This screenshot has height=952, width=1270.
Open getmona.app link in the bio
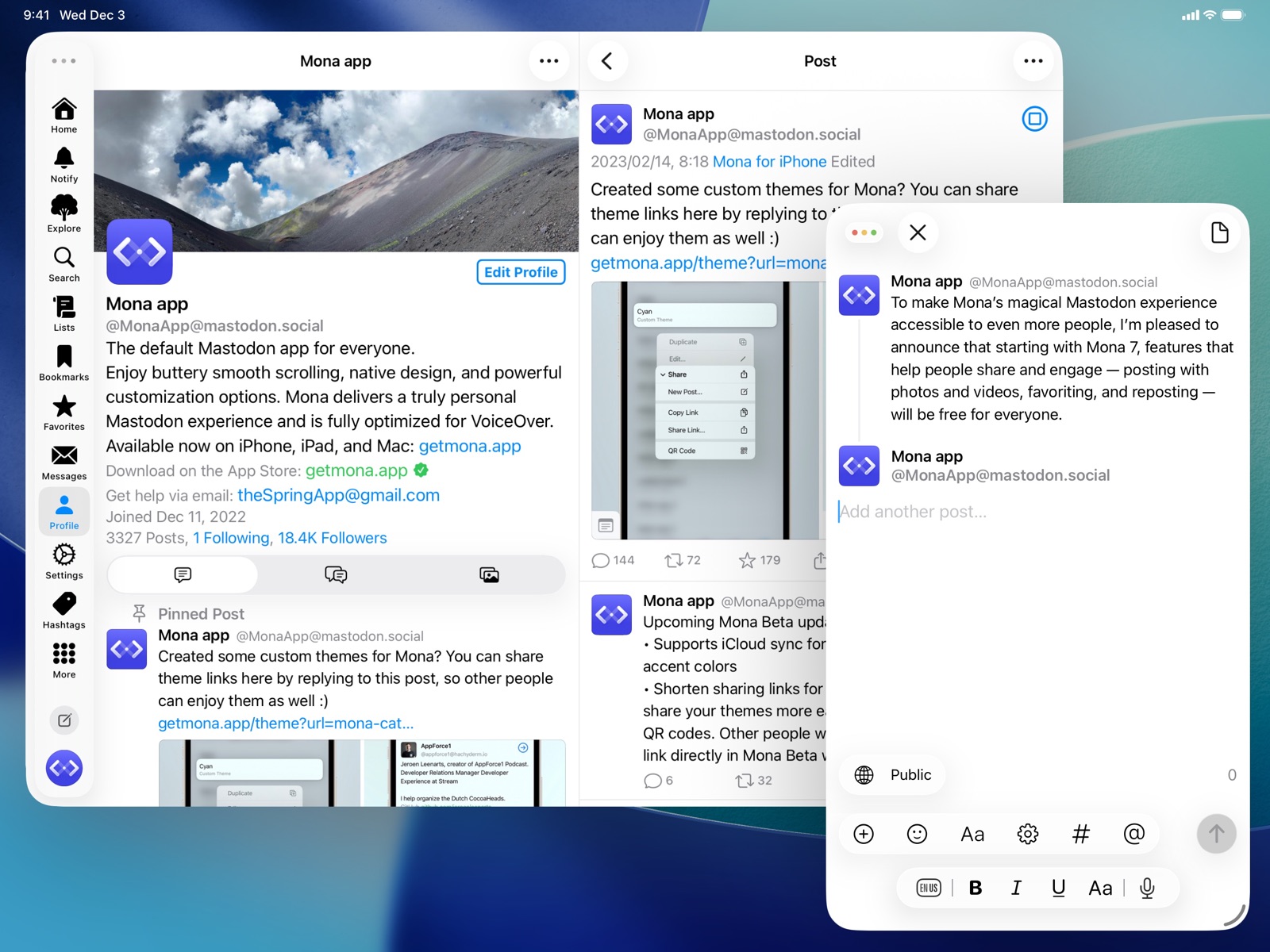point(470,446)
